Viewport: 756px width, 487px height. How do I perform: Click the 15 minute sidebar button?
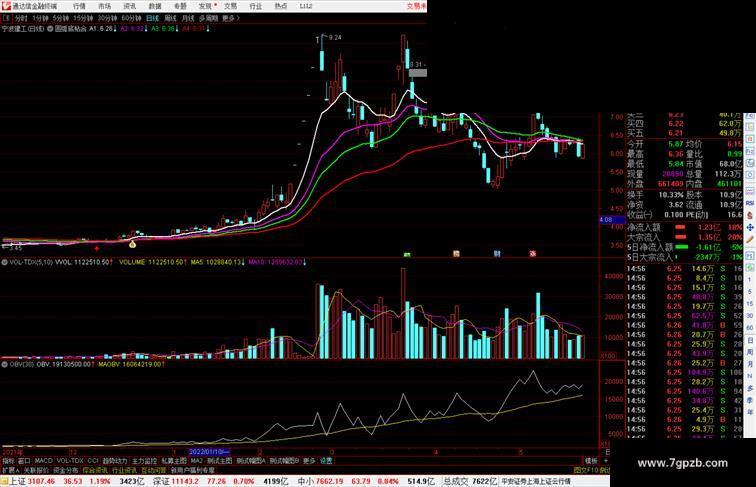[x=750, y=304]
